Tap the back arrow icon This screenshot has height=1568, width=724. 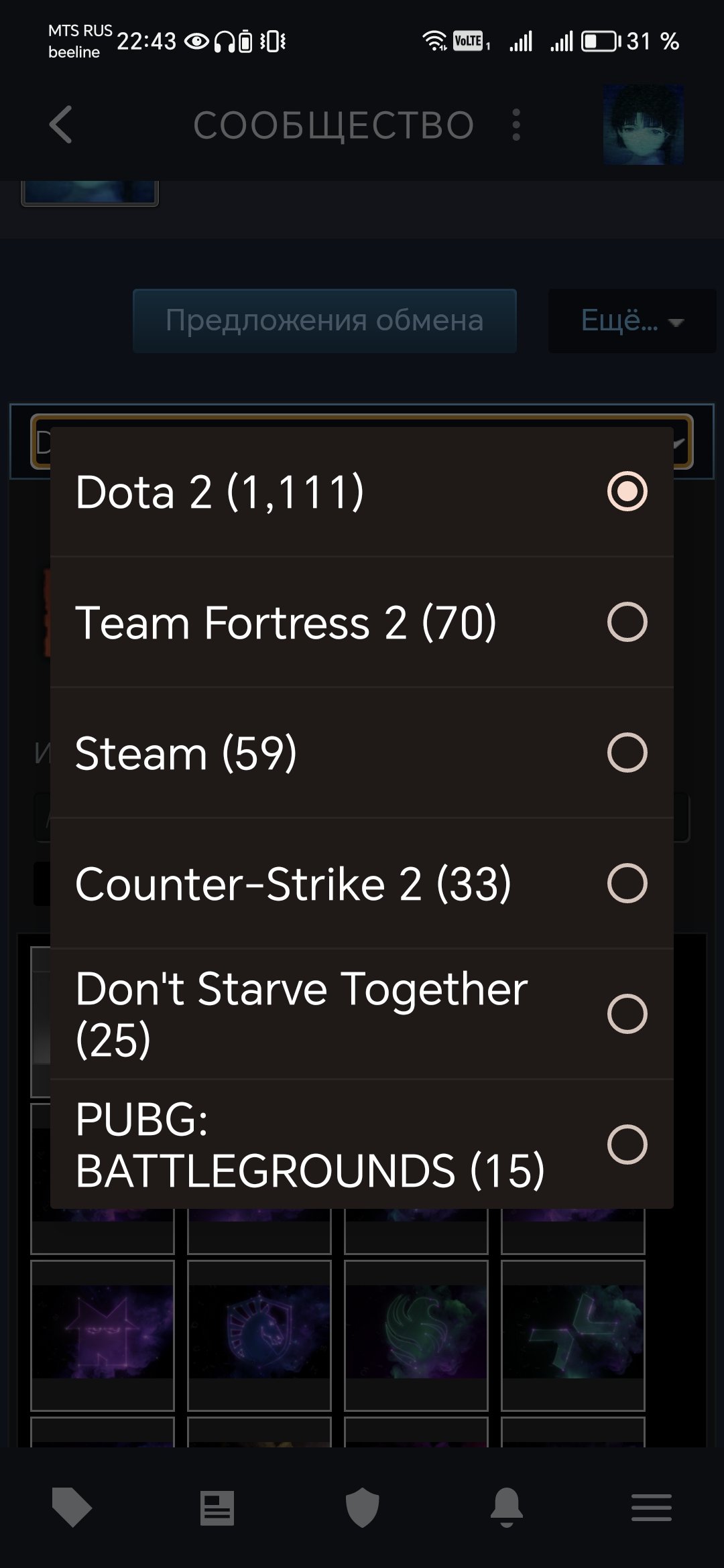pyautogui.click(x=61, y=125)
